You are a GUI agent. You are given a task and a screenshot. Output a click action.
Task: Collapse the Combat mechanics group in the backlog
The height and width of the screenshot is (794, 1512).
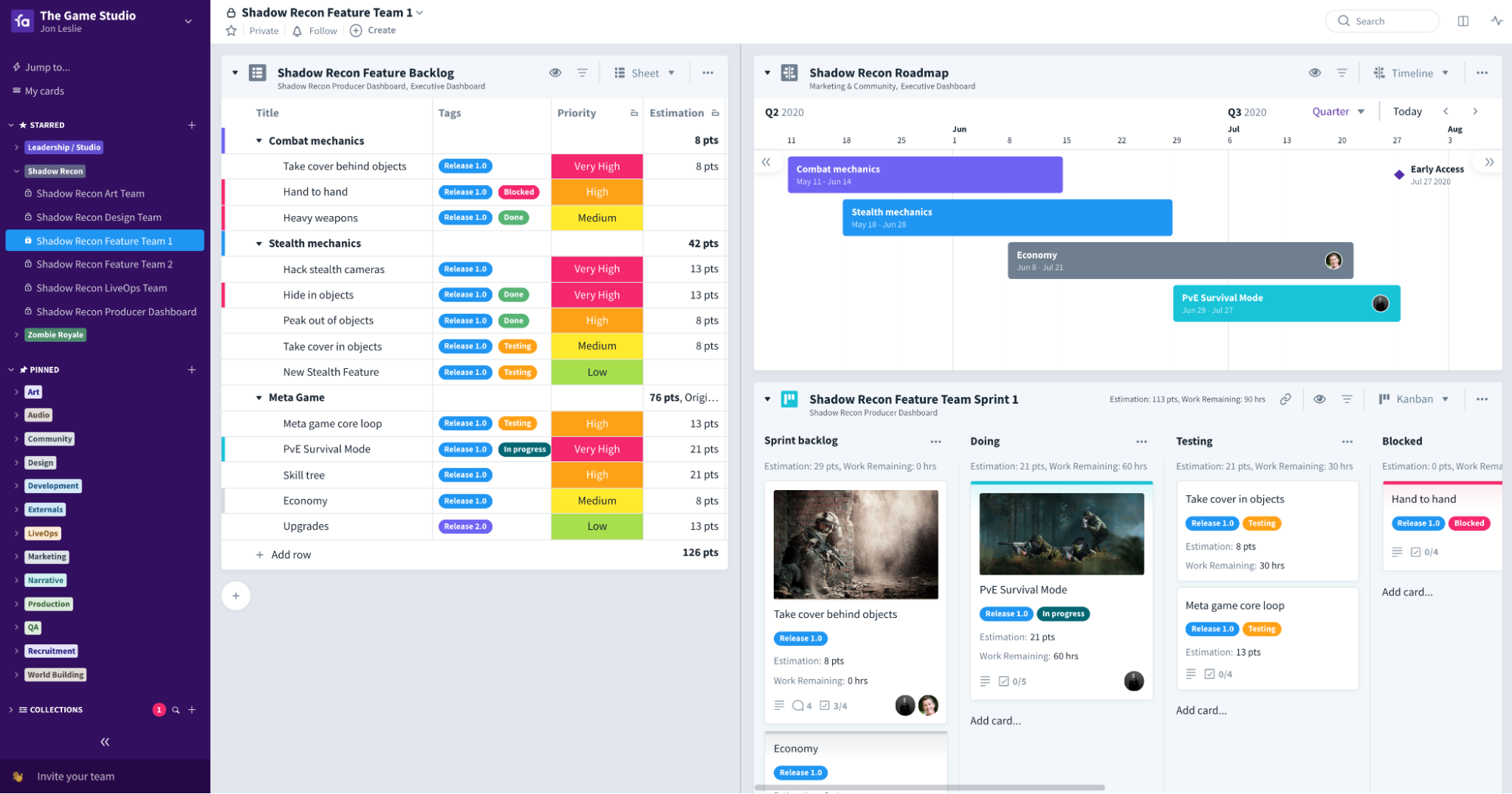tap(258, 141)
